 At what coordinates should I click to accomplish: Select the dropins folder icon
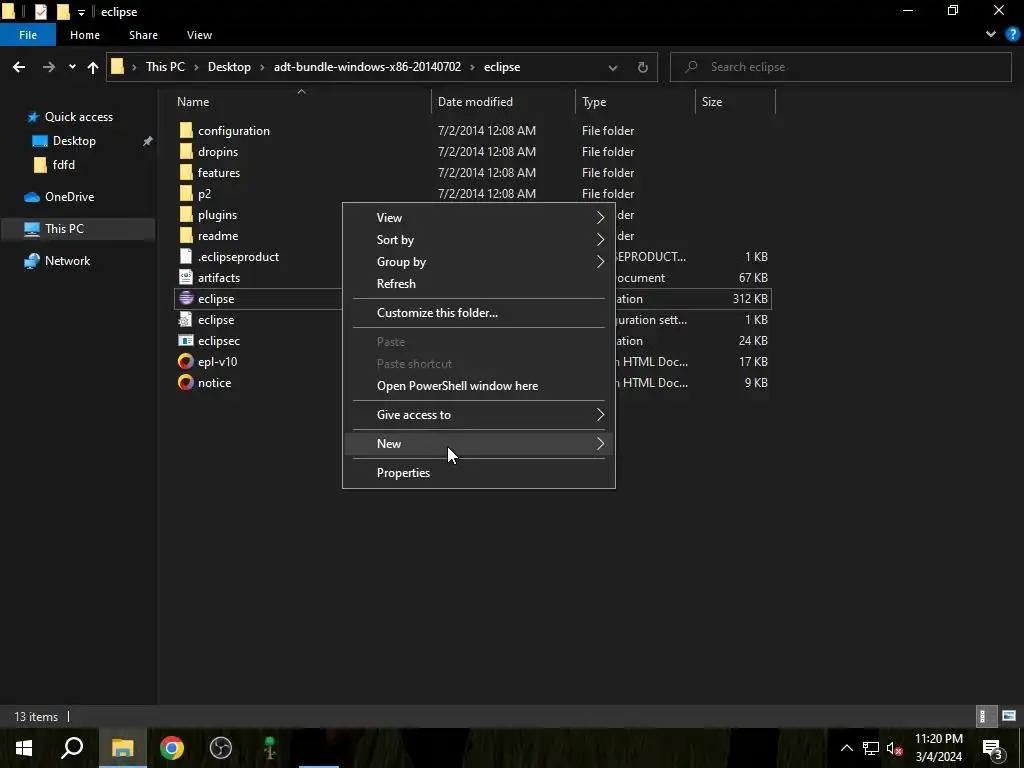point(186,152)
